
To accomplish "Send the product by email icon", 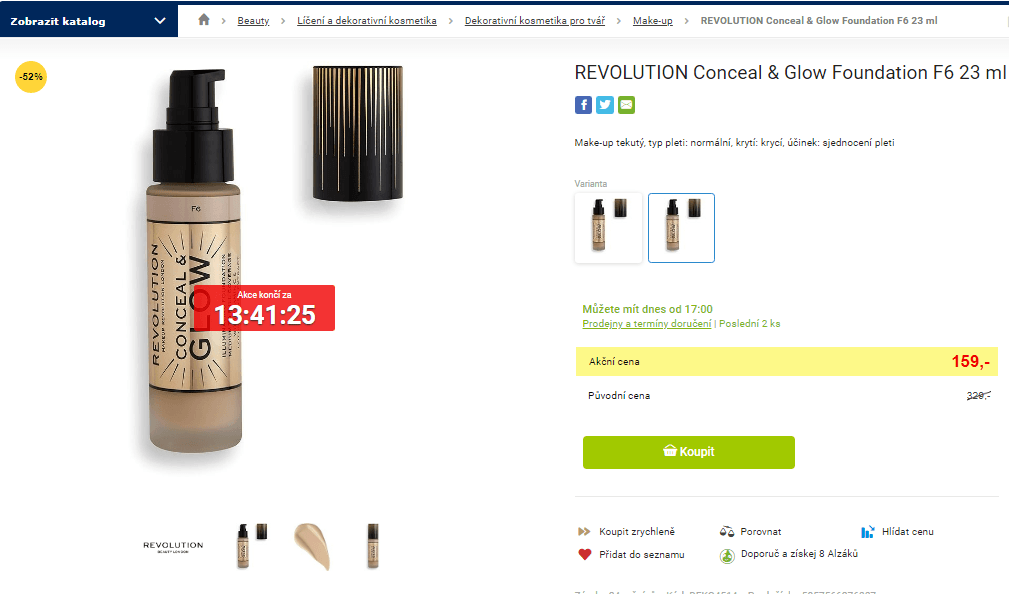I will (625, 104).
